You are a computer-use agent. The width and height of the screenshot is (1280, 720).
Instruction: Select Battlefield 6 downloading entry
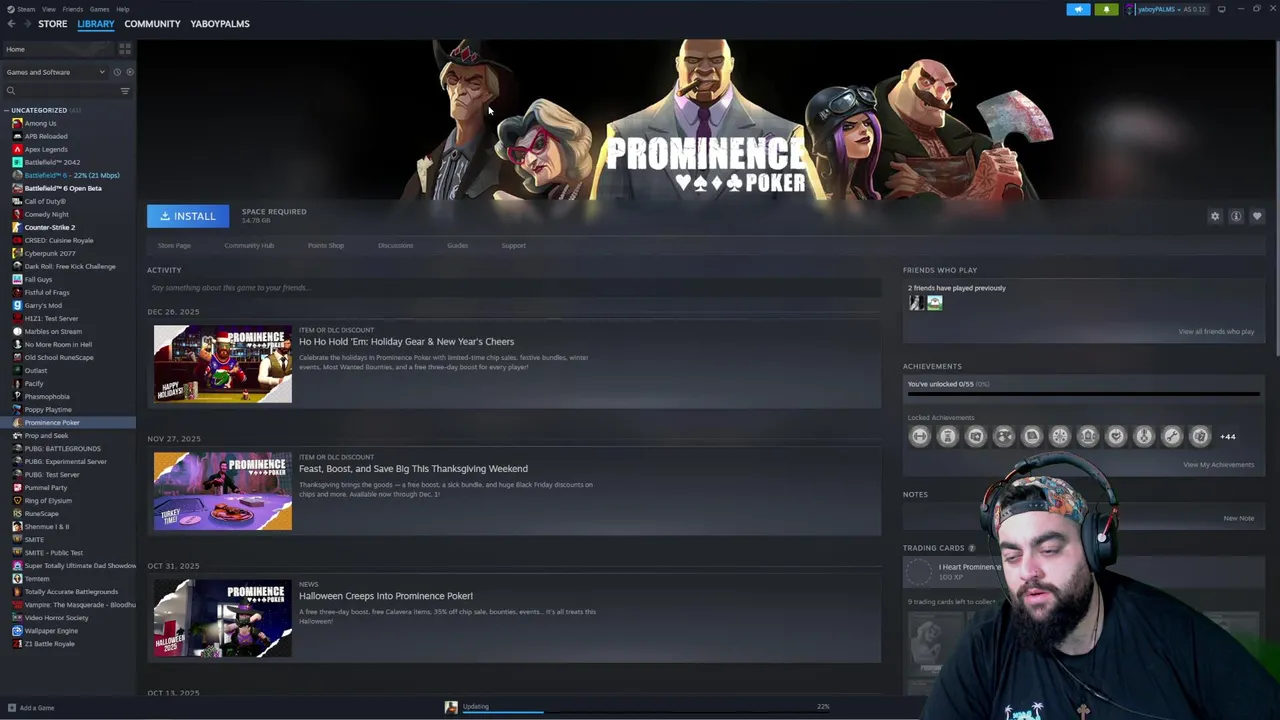coord(68,175)
